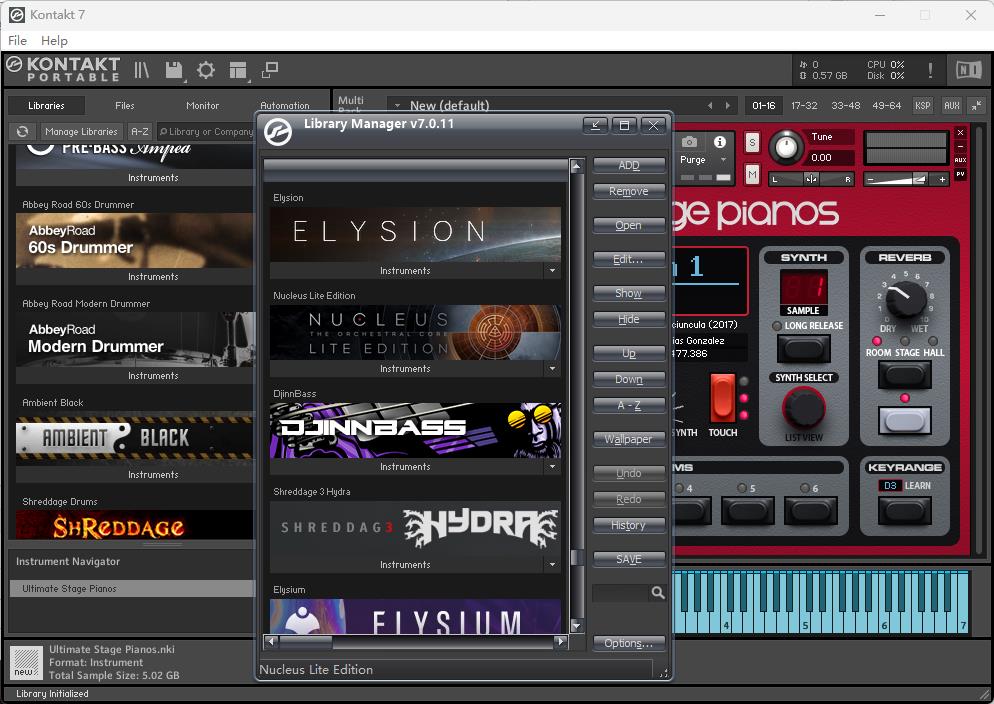Click the SAVE button in Library Manager
The image size is (994, 704).
coord(628,559)
